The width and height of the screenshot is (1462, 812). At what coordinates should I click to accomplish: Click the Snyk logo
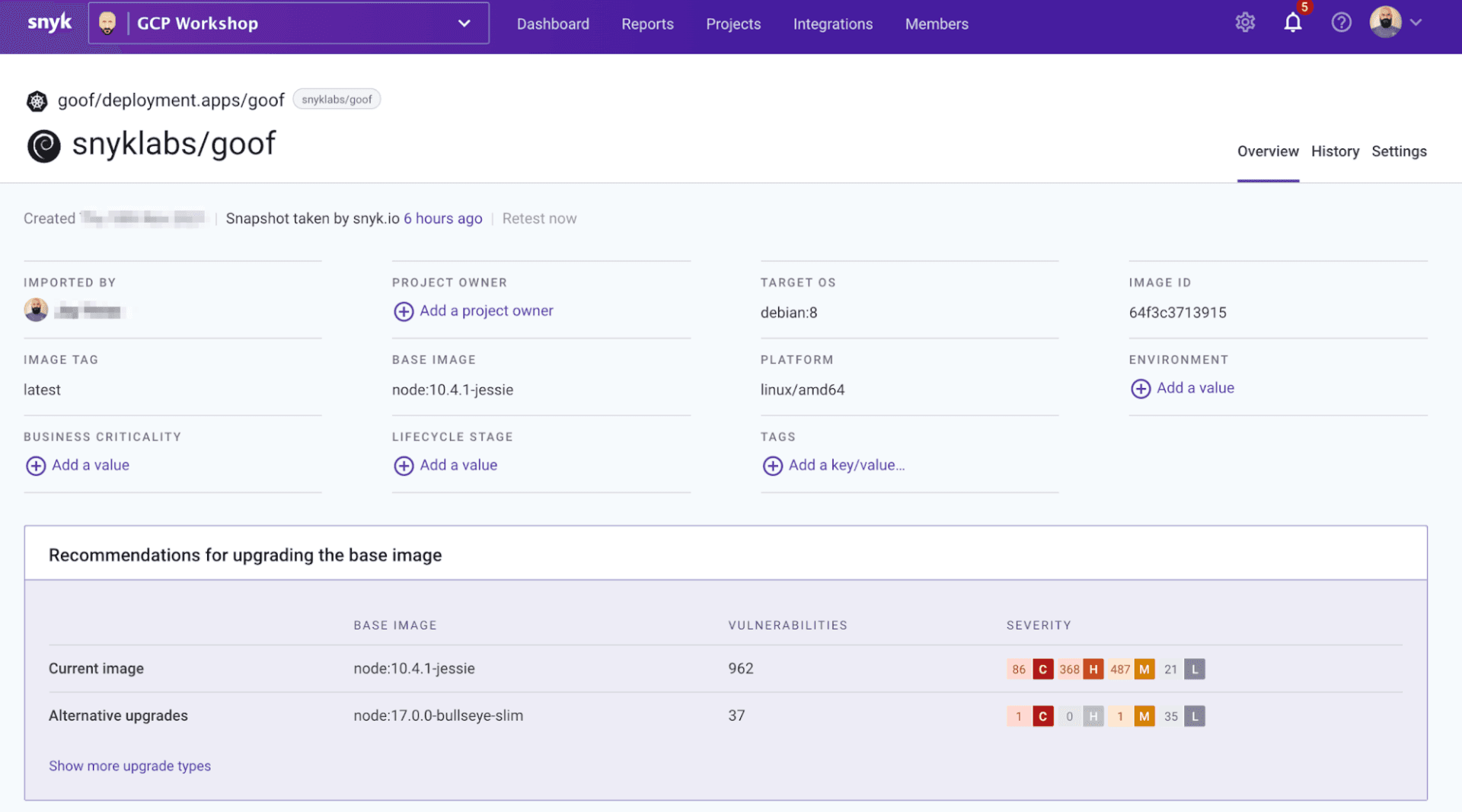(x=49, y=23)
